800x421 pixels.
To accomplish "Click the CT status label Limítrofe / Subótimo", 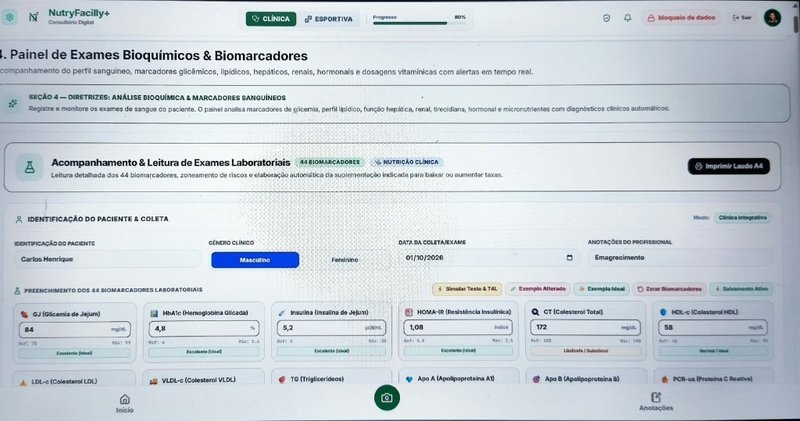I will (585, 351).
